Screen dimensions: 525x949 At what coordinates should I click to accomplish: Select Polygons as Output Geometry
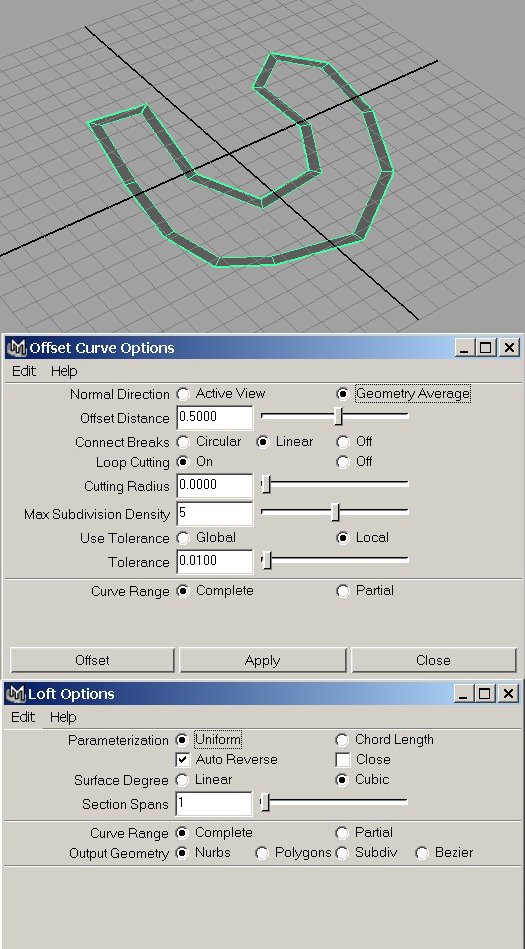(262, 853)
